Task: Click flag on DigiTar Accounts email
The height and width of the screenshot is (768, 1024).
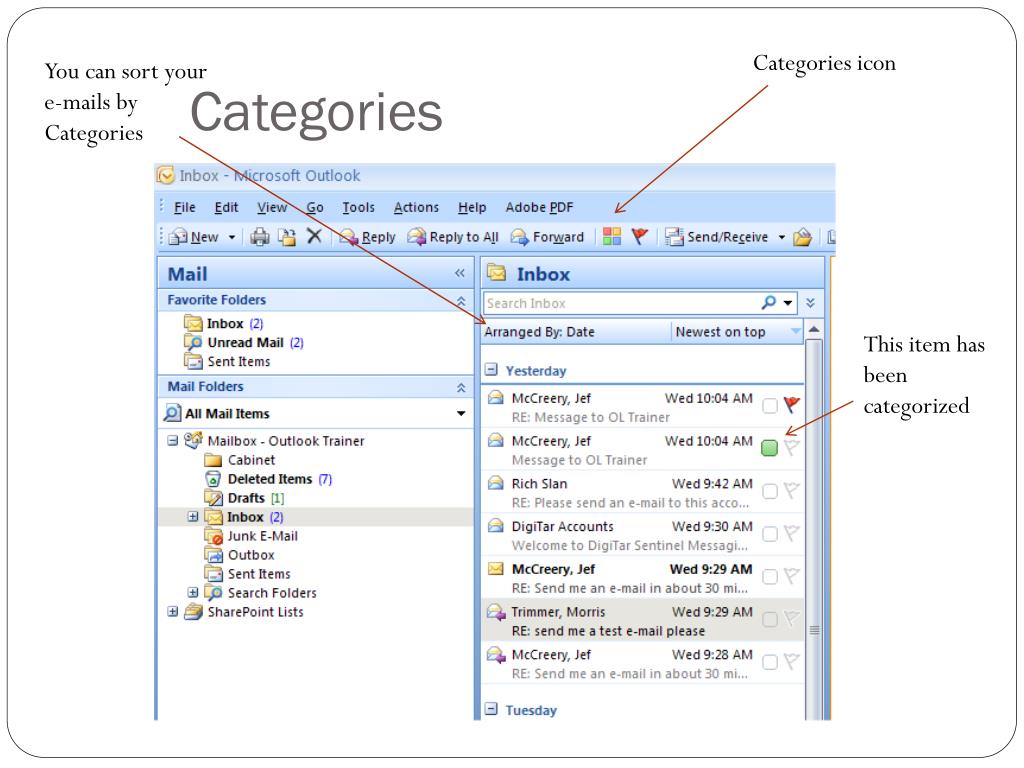Action: coord(792,533)
